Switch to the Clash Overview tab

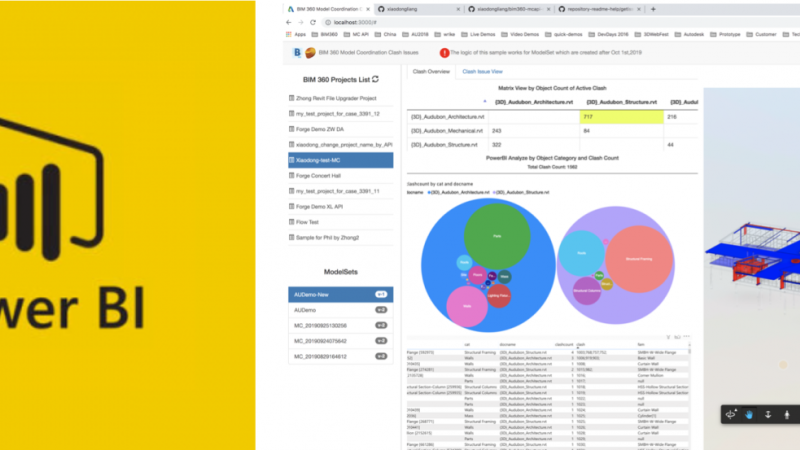click(431, 71)
